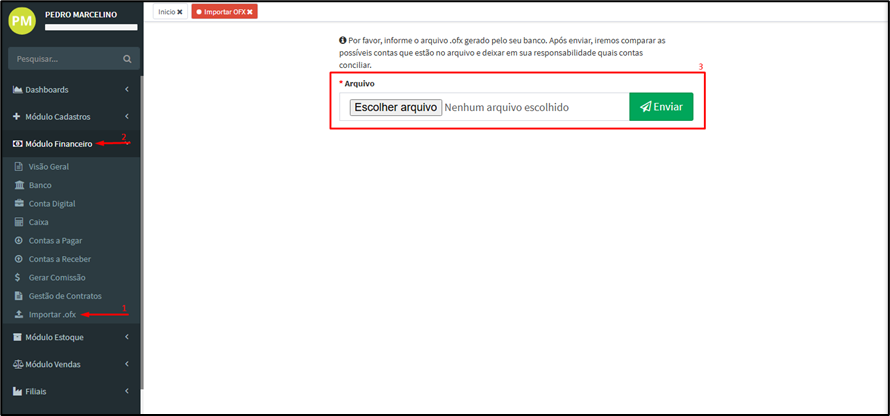Click the Banco building icon

(x=18, y=185)
